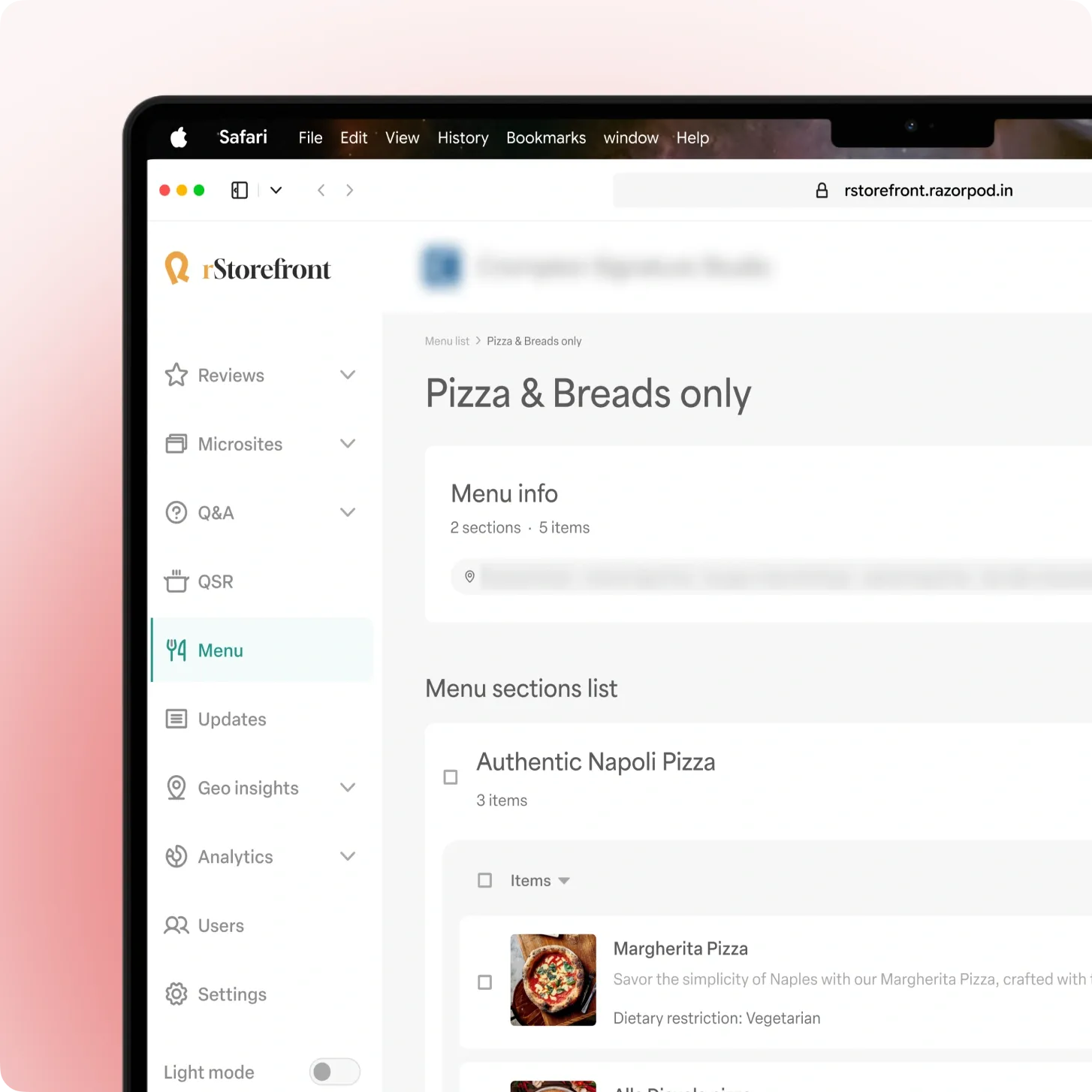Click the Microsites window icon
The image size is (1092, 1092).
176,444
